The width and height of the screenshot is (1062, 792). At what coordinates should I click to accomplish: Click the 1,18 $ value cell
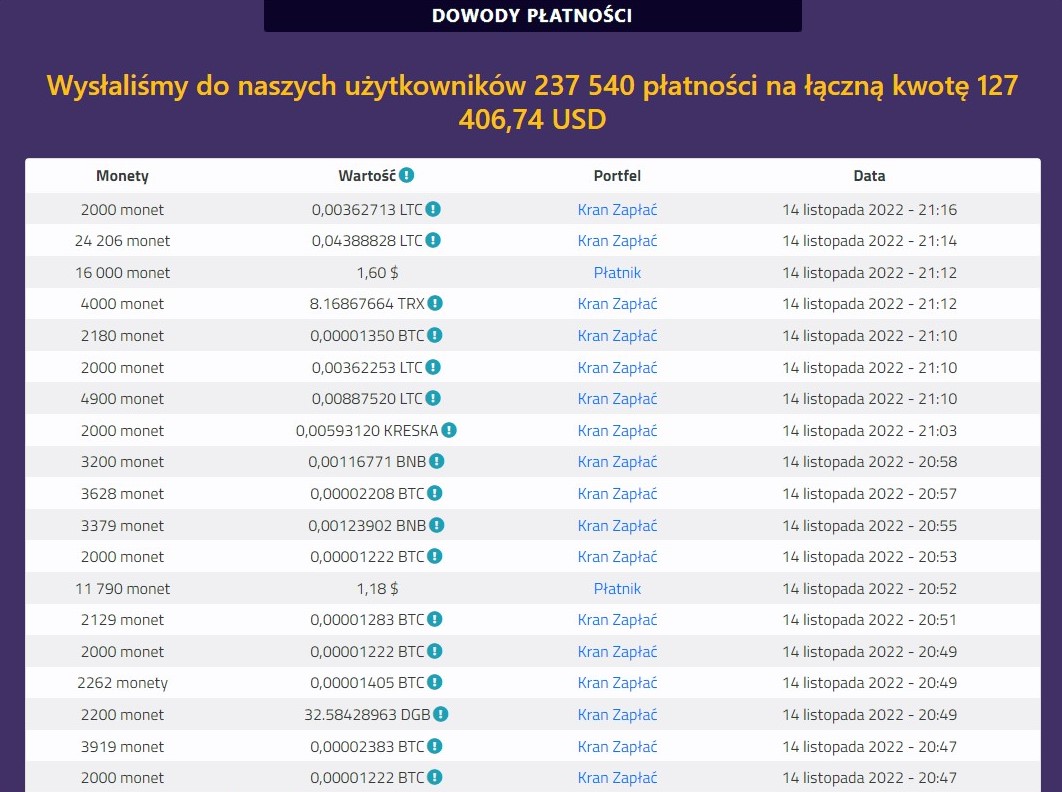377,589
